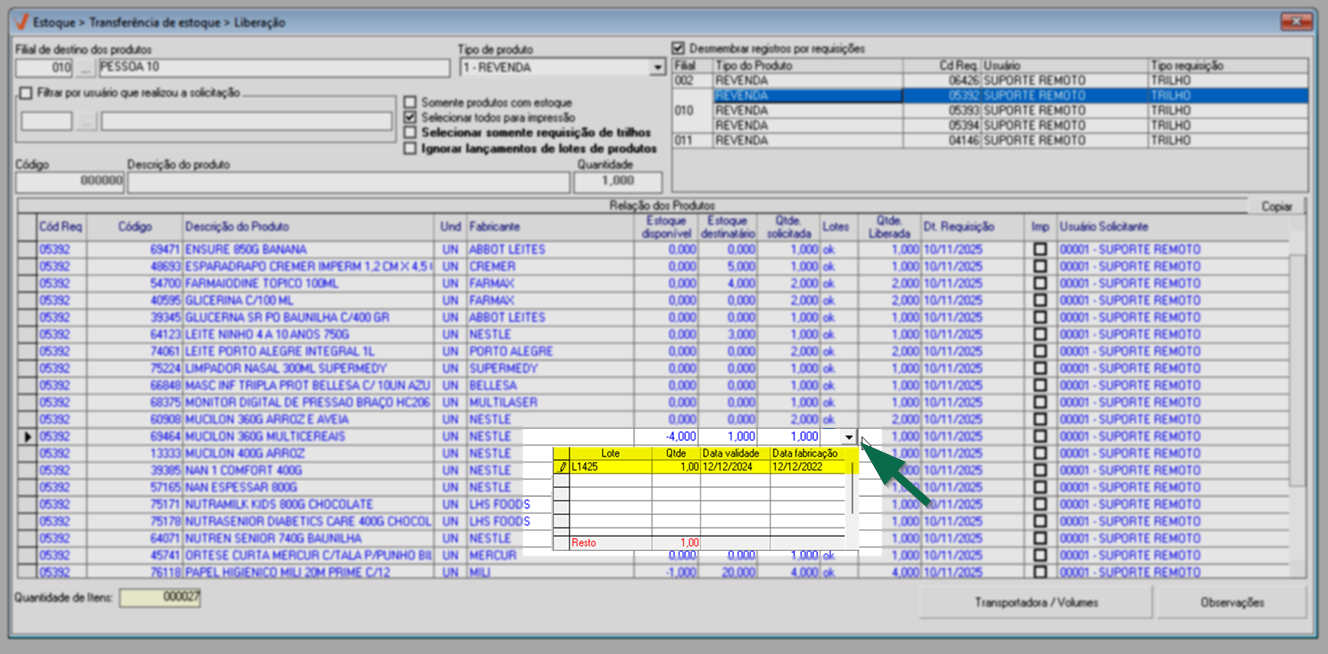Enable Somente produtos com estoque

[x=409, y=102]
